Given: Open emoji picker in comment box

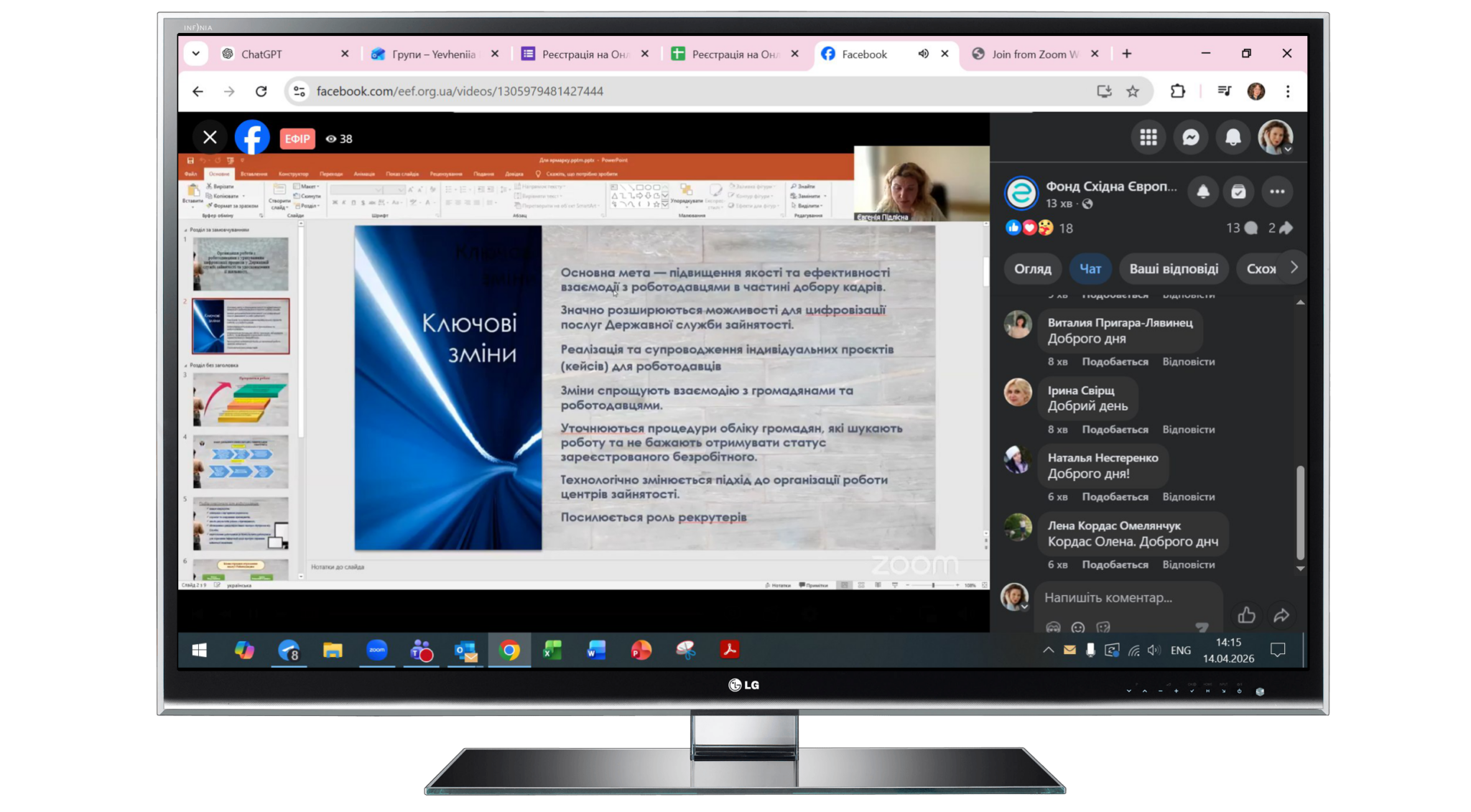Looking at the screenshot, I should point(1077,627).
